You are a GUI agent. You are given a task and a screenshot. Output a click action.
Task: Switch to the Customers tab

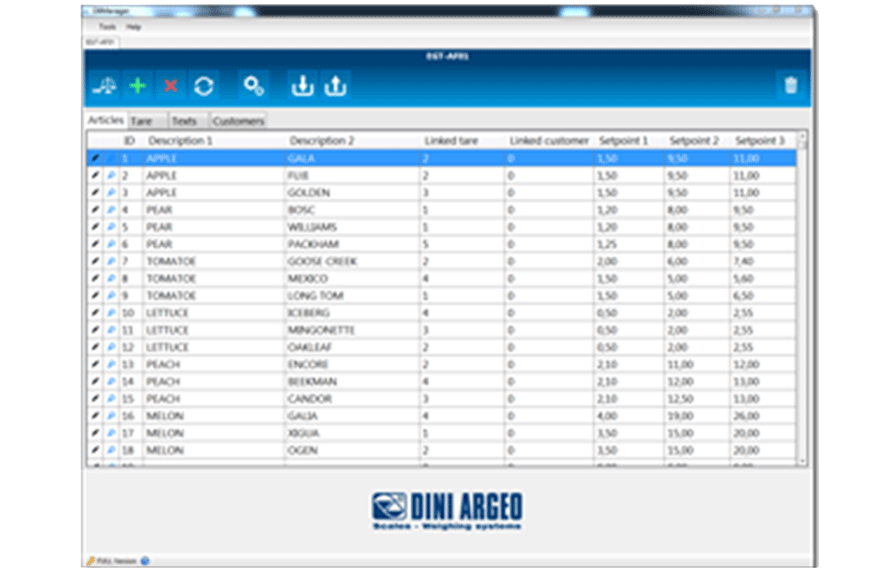tap(239, 121)
